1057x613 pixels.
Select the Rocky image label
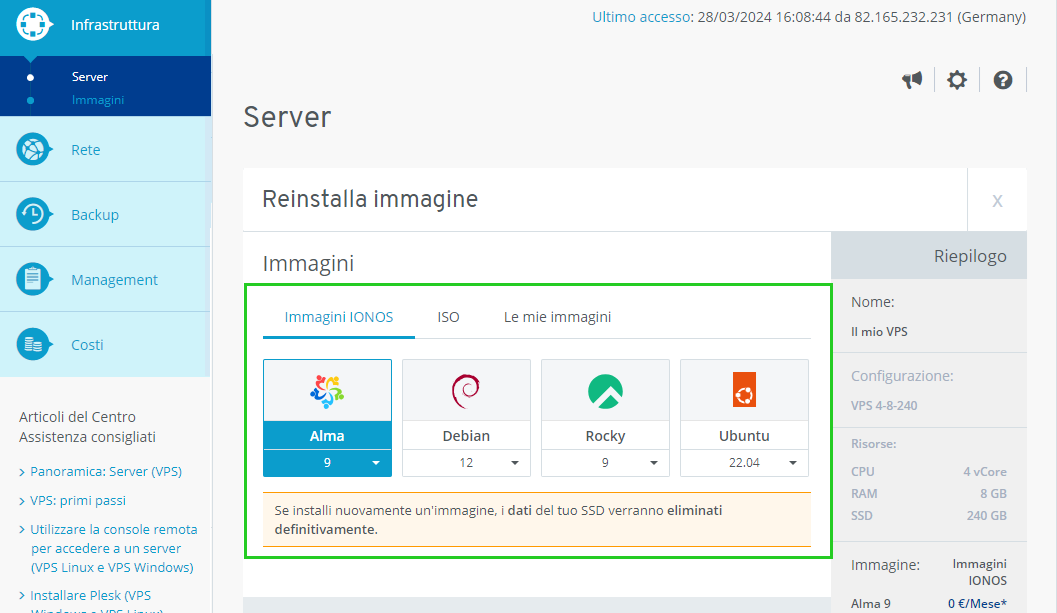pos(605,436)
